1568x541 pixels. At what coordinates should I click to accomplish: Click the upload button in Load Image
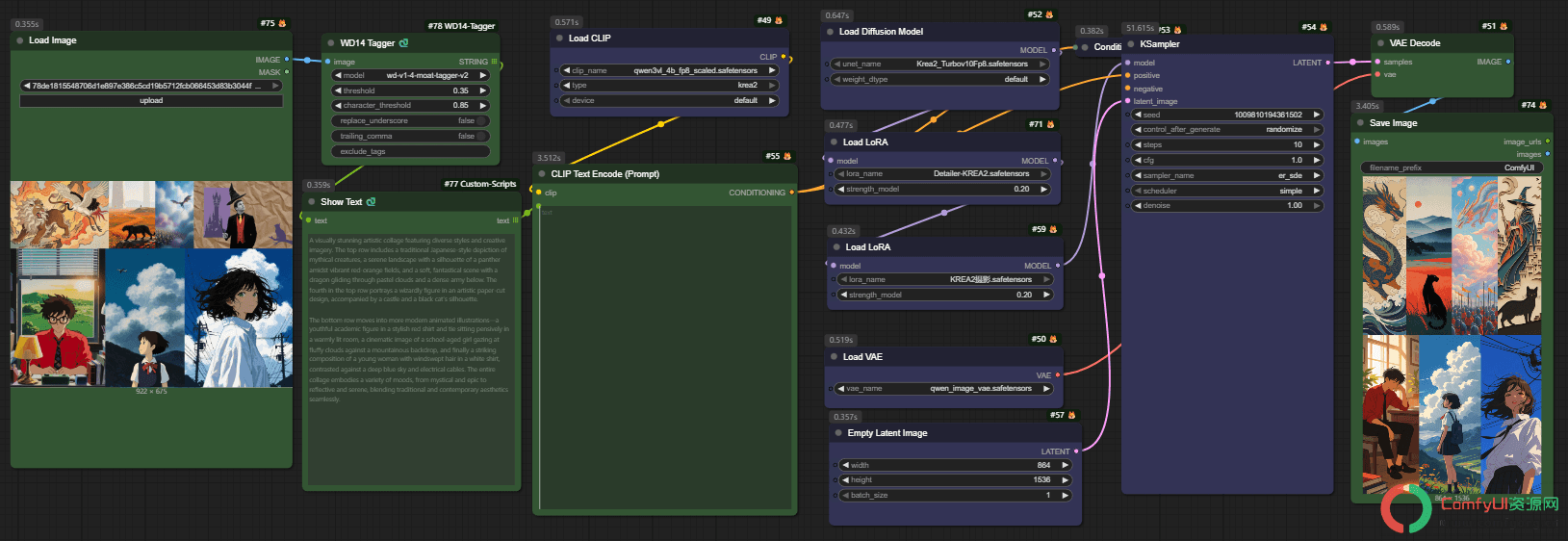coord(151,100)
